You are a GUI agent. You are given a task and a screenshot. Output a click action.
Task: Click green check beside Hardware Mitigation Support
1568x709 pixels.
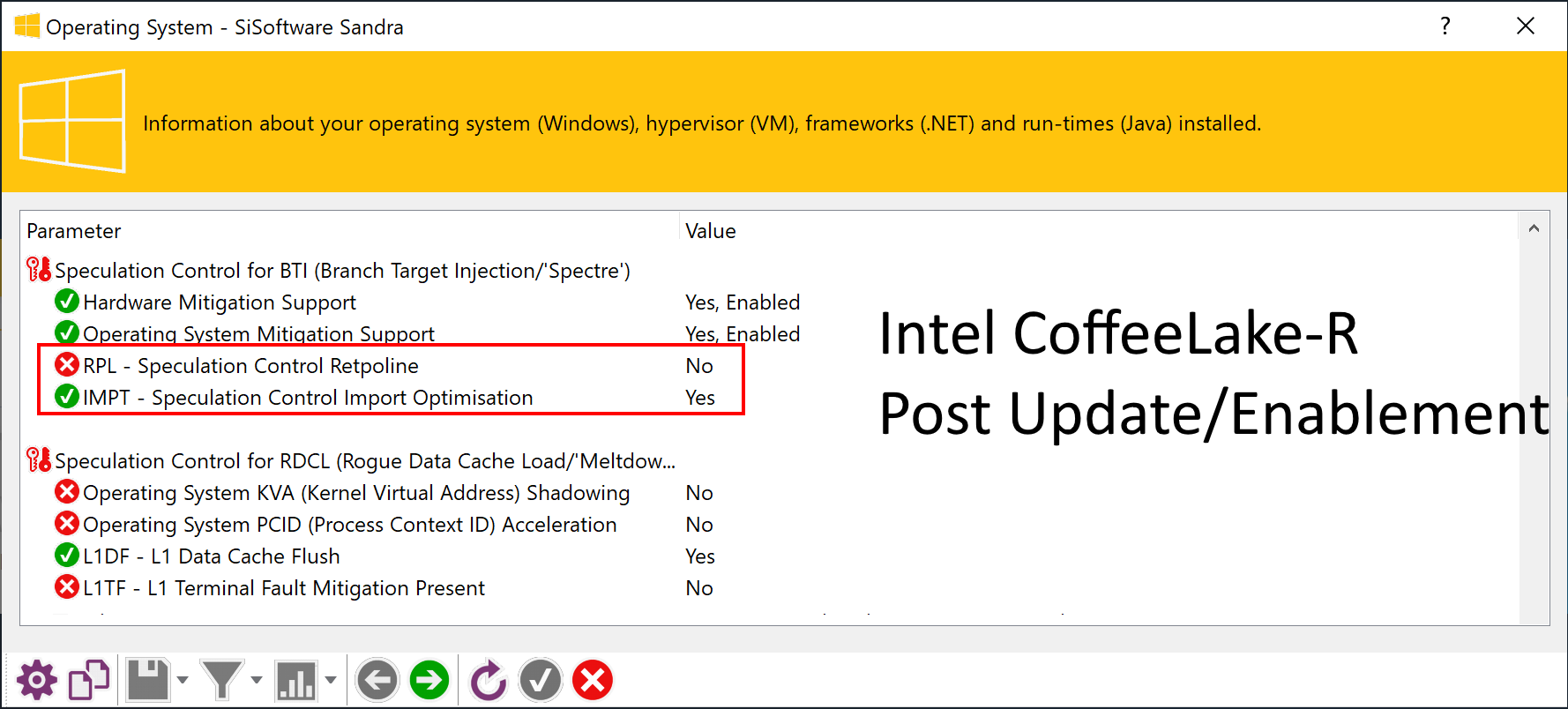(67, 302)
